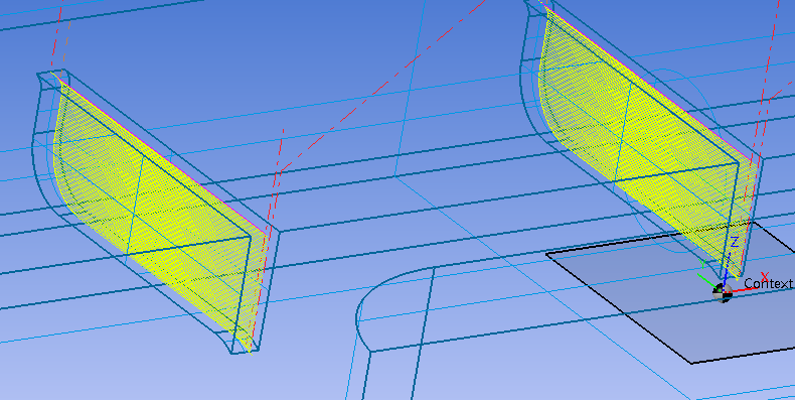Click the top left corner of left pocket
795x400 pixels.
point(40,75)
